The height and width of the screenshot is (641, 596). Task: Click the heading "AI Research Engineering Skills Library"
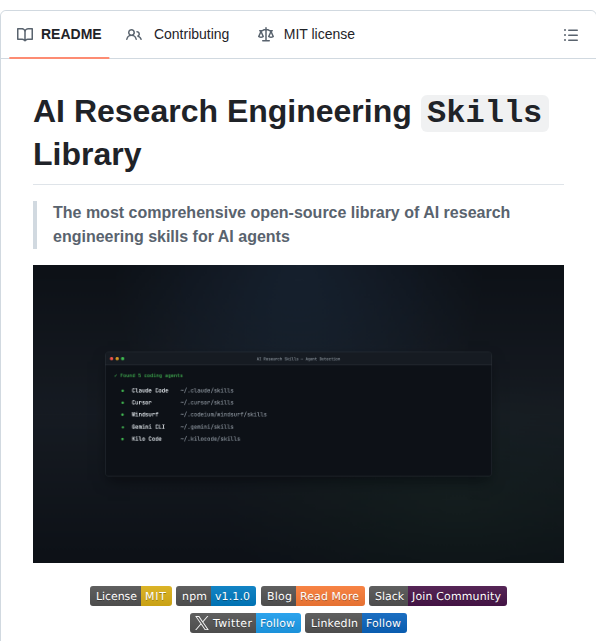click(291, 133)
